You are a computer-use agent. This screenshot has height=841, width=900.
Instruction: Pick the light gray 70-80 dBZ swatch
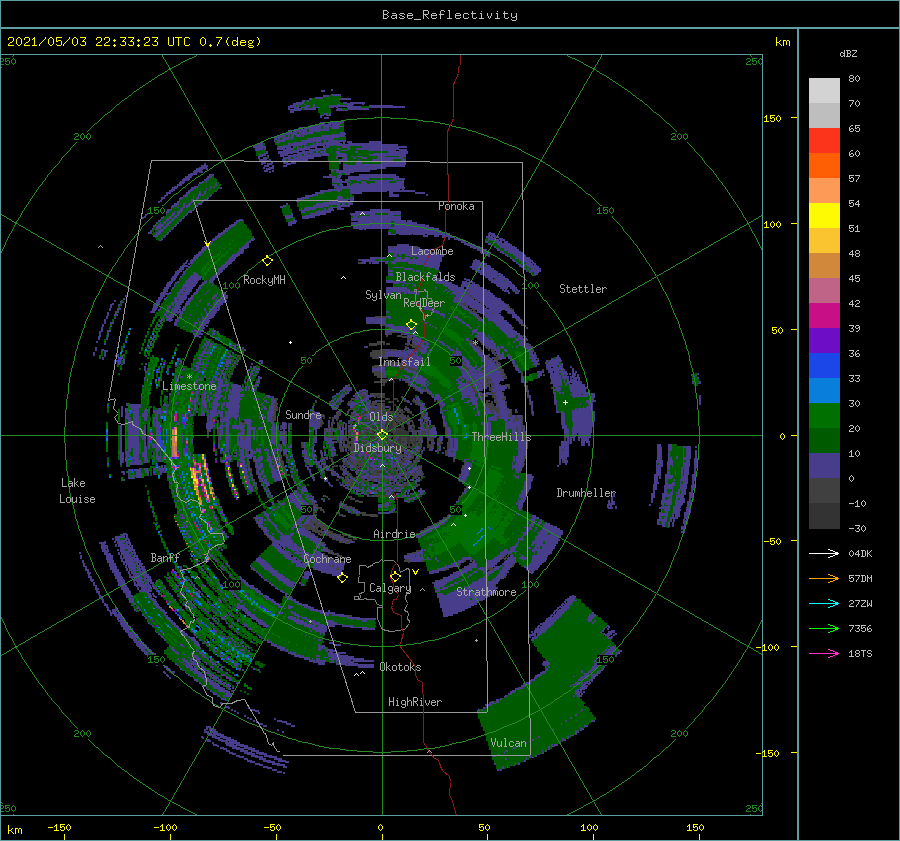click(x=824, y=91)
